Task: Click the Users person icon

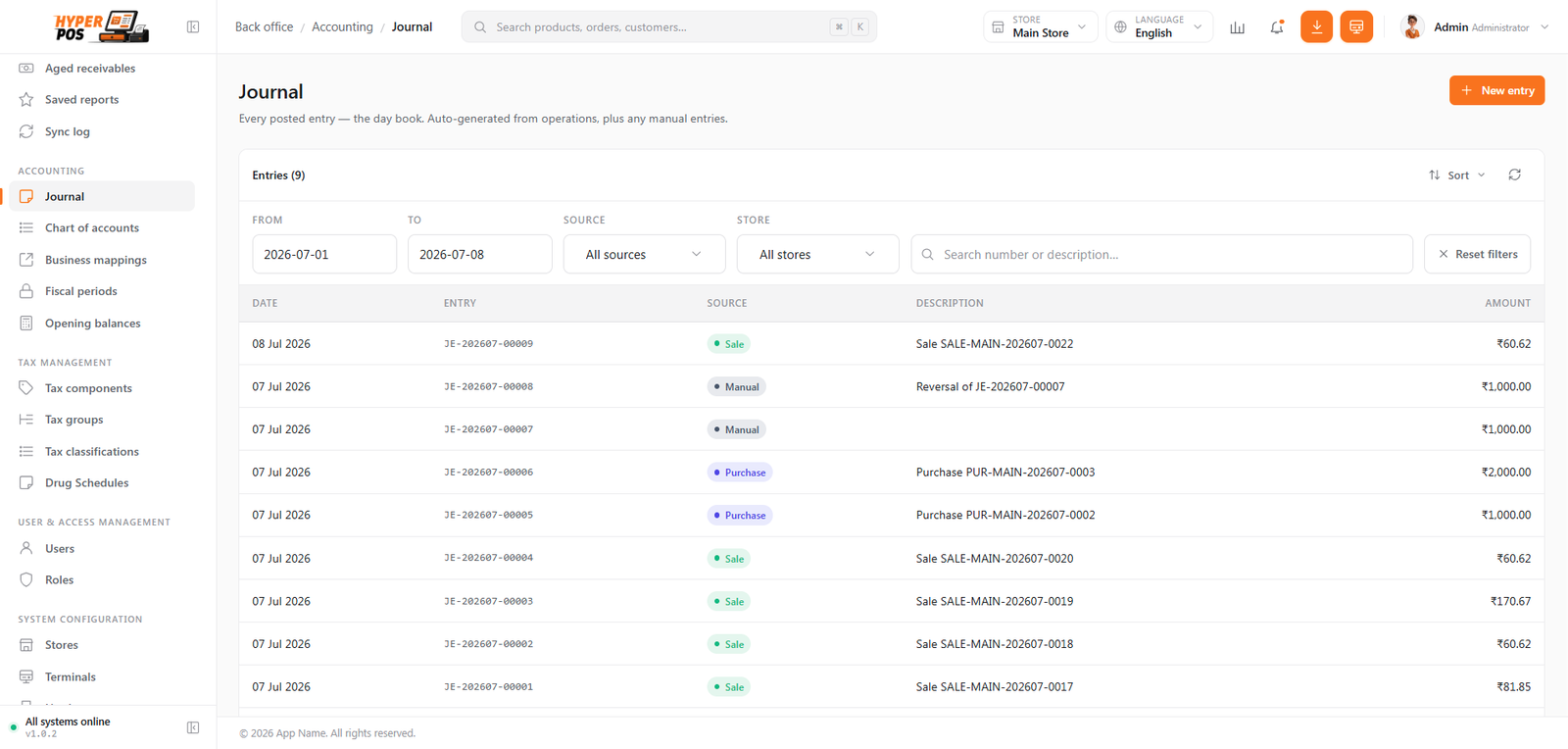Action: pos(26,549)
